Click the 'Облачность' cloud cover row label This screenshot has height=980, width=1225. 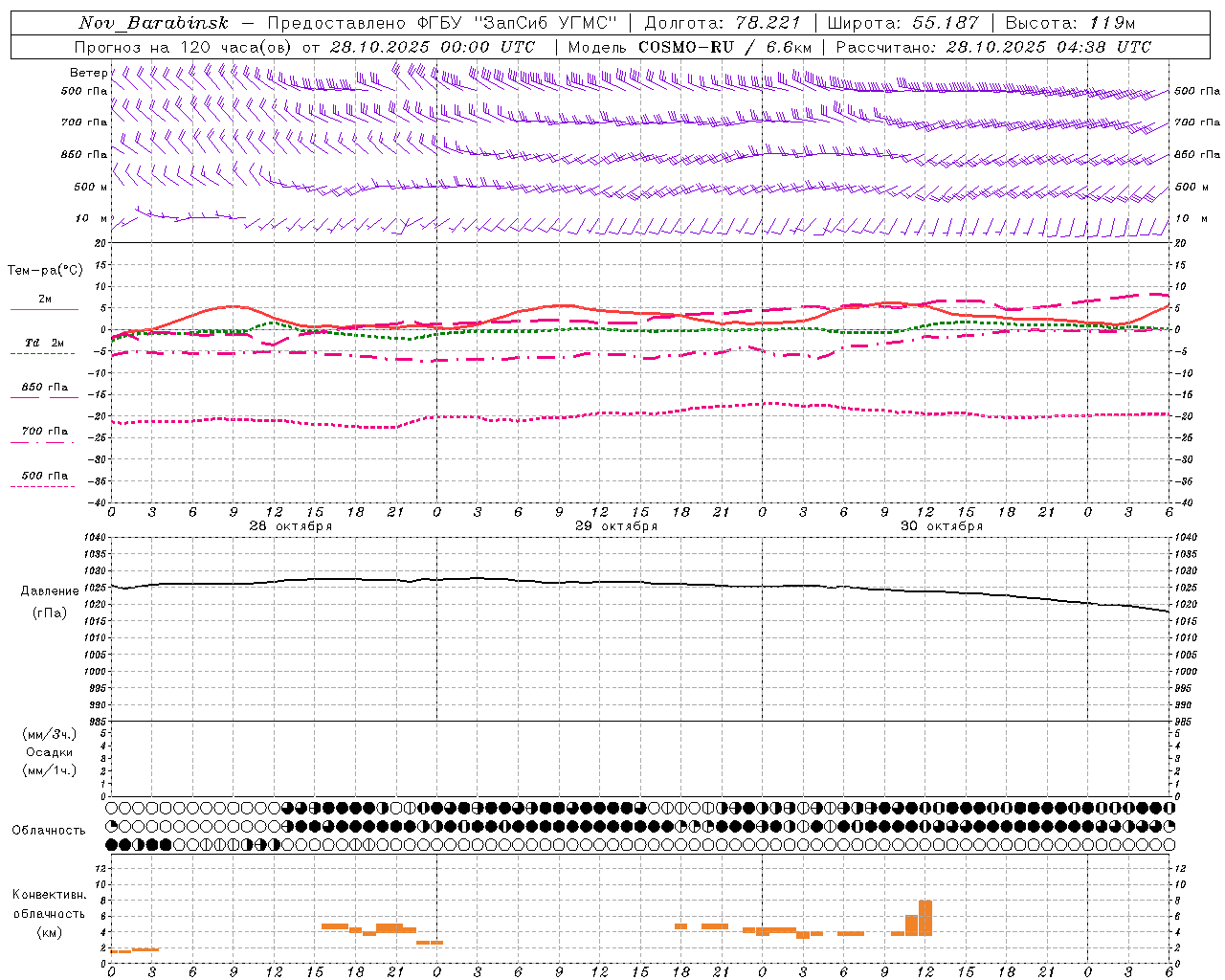pyautogui.click(x=49, y=831)
